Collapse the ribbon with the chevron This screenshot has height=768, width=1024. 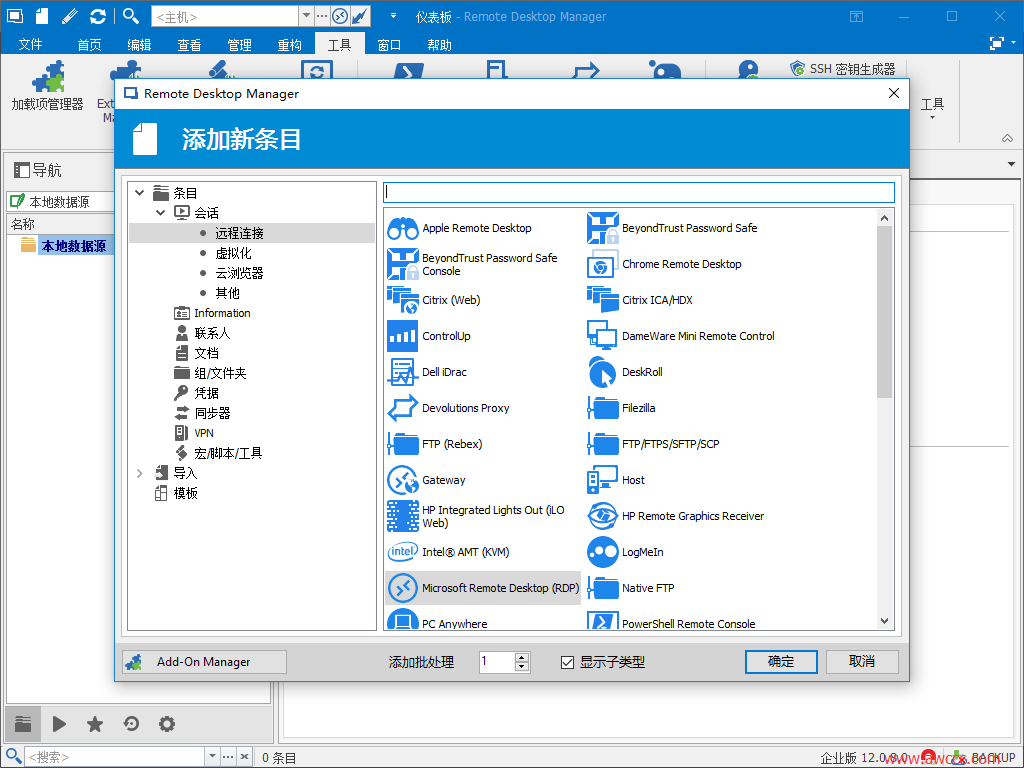1008,138
